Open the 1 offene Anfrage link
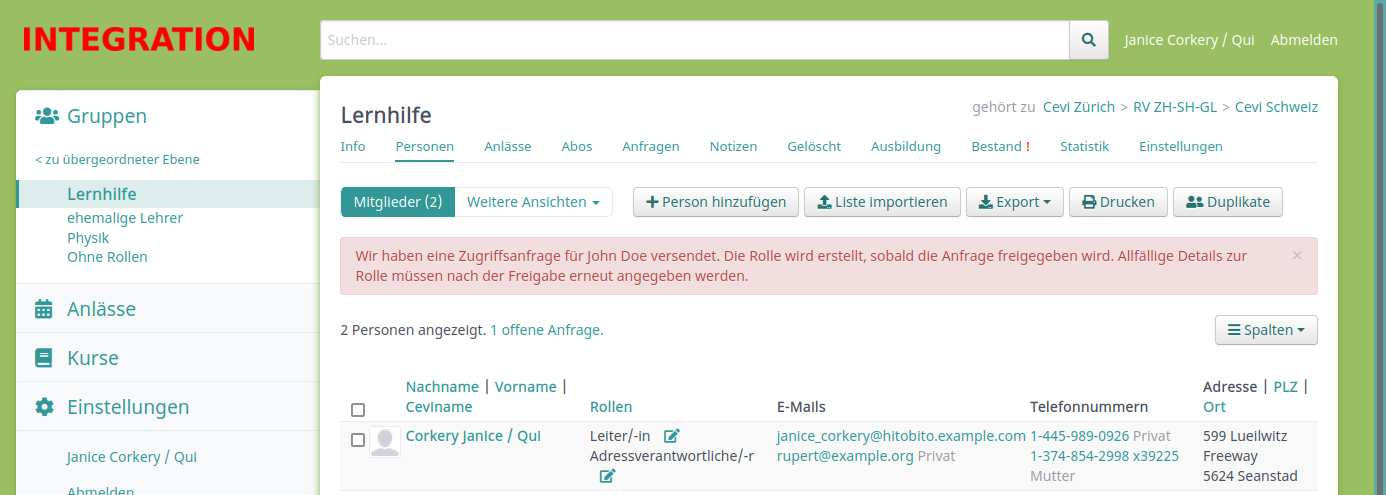1386x495 pixels. point(546,329)
